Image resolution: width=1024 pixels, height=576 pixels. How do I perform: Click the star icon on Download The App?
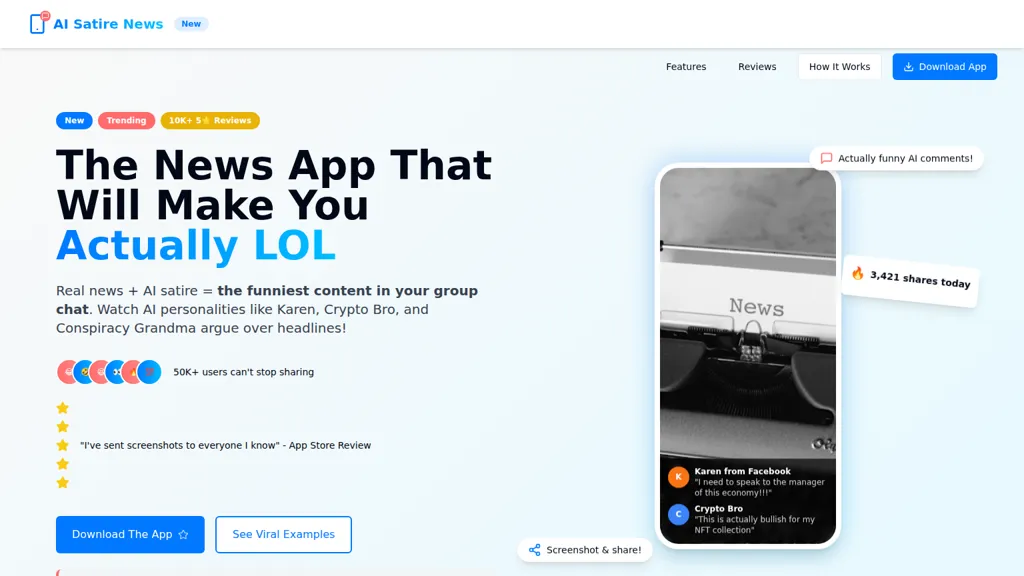[184, 534]
